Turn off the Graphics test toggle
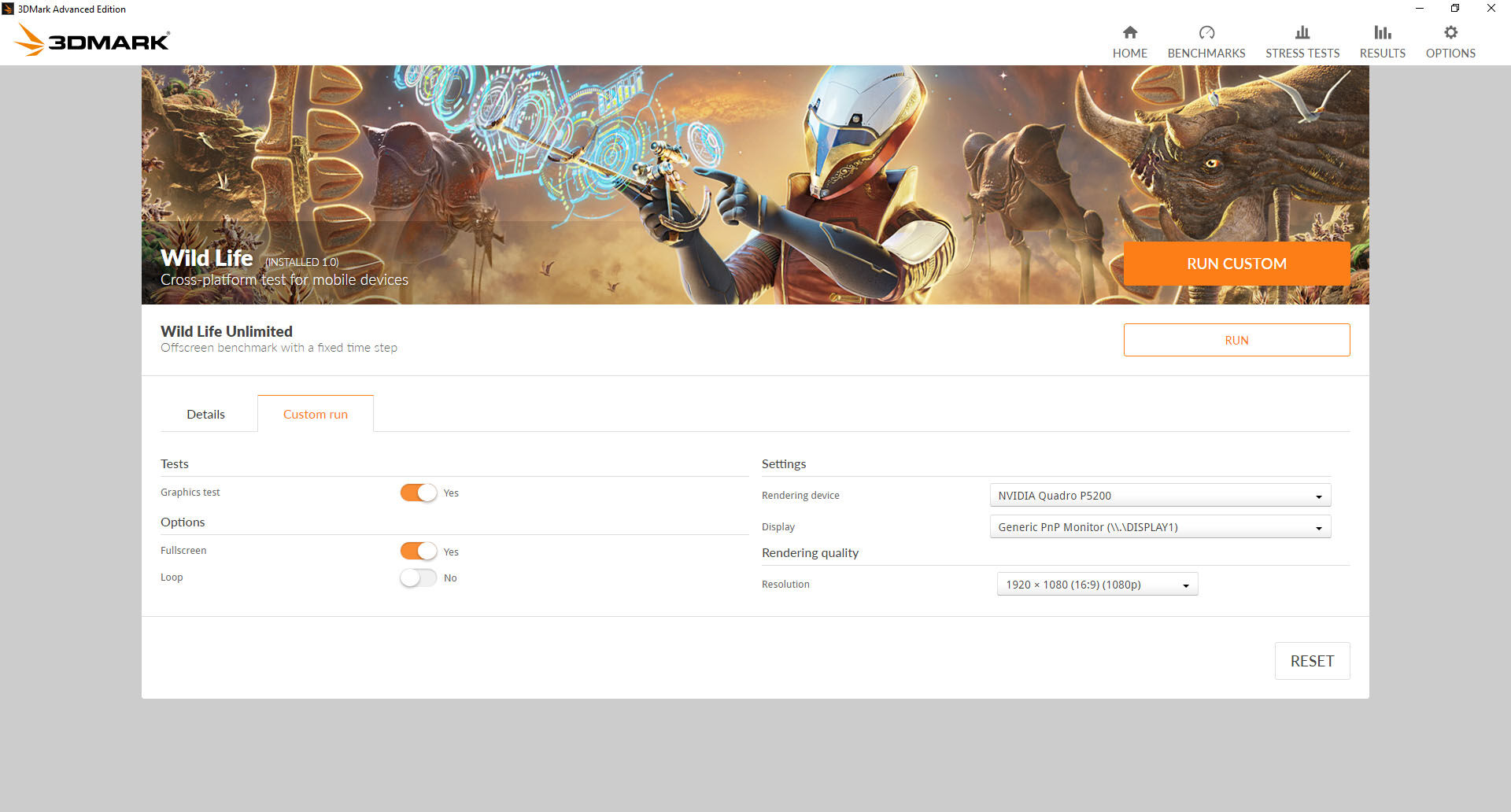 tap(418, 493)
